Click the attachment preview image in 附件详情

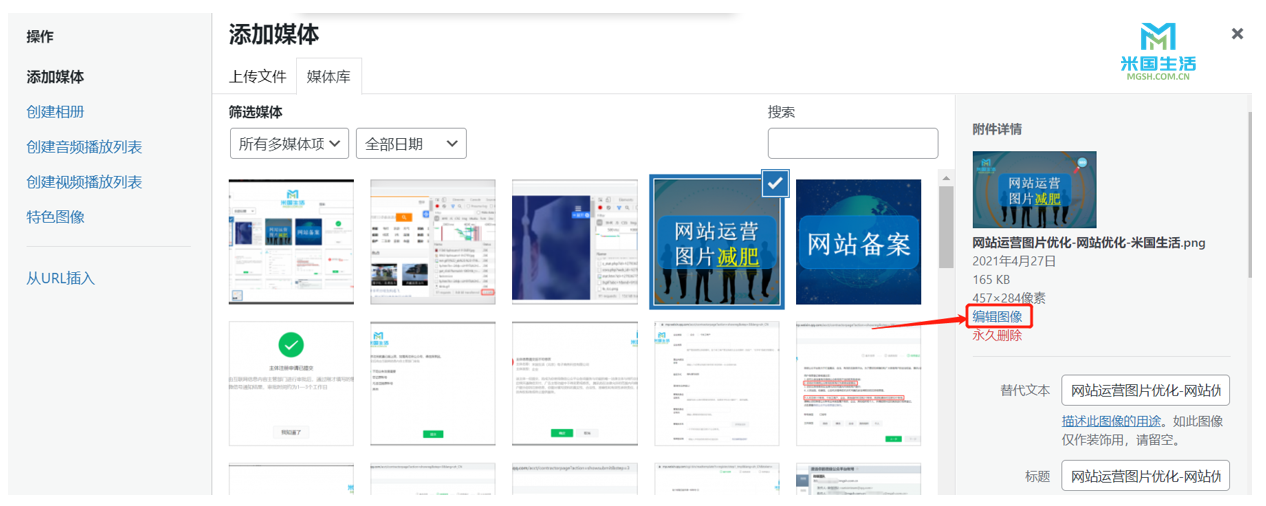1034,190
